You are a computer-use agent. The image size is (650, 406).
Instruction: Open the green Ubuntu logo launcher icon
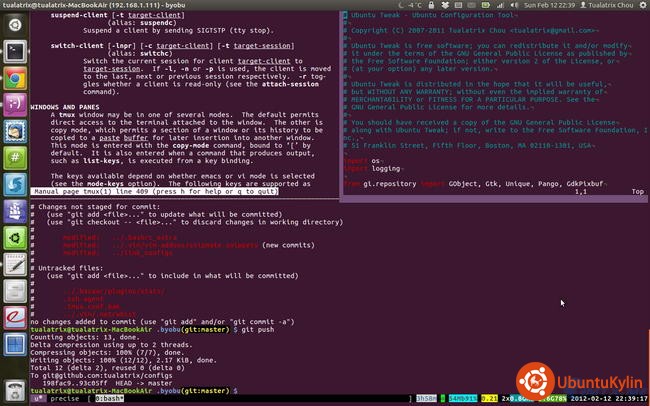(x=15, y=238)
